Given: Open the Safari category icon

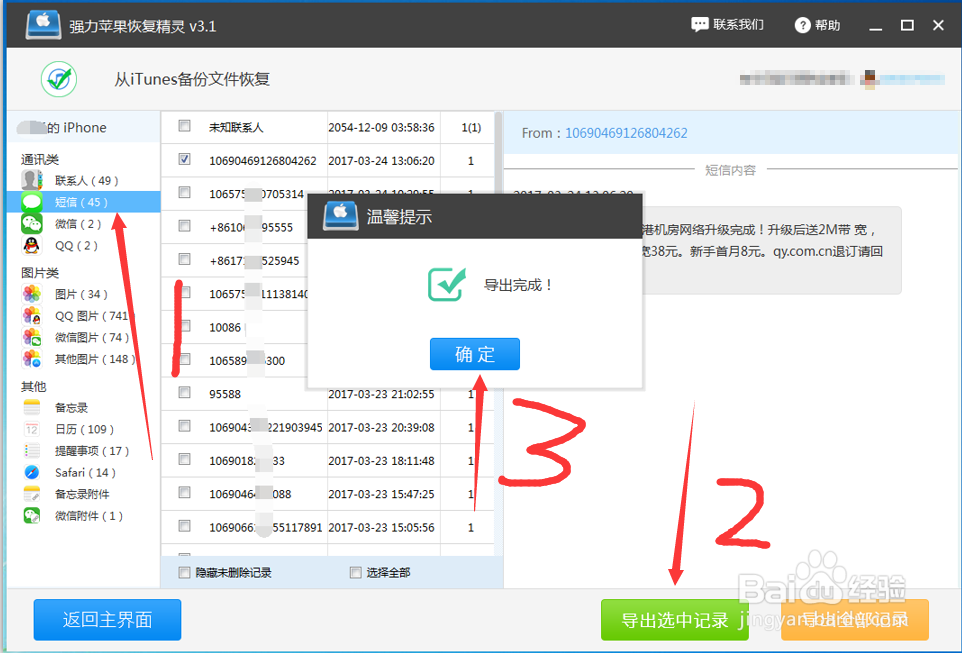Looking at the screenshot, I should [x=34, y=472].
